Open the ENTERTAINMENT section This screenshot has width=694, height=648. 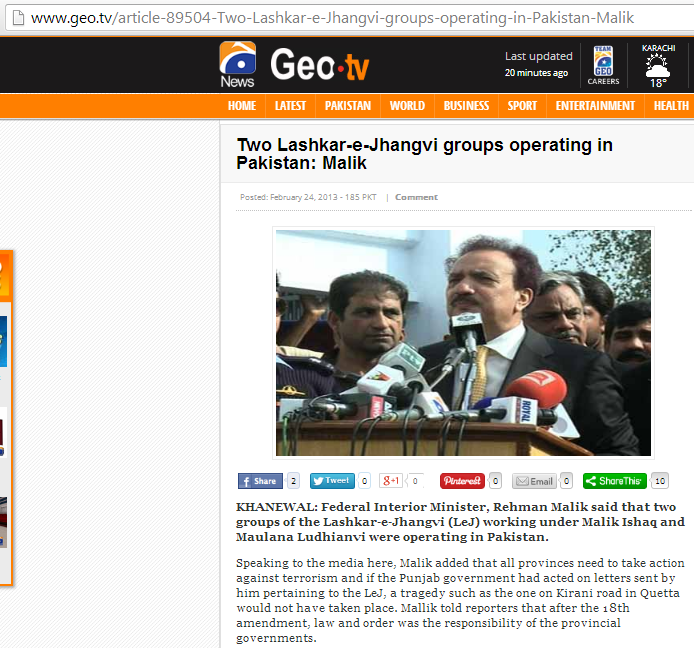click(595, 106)
